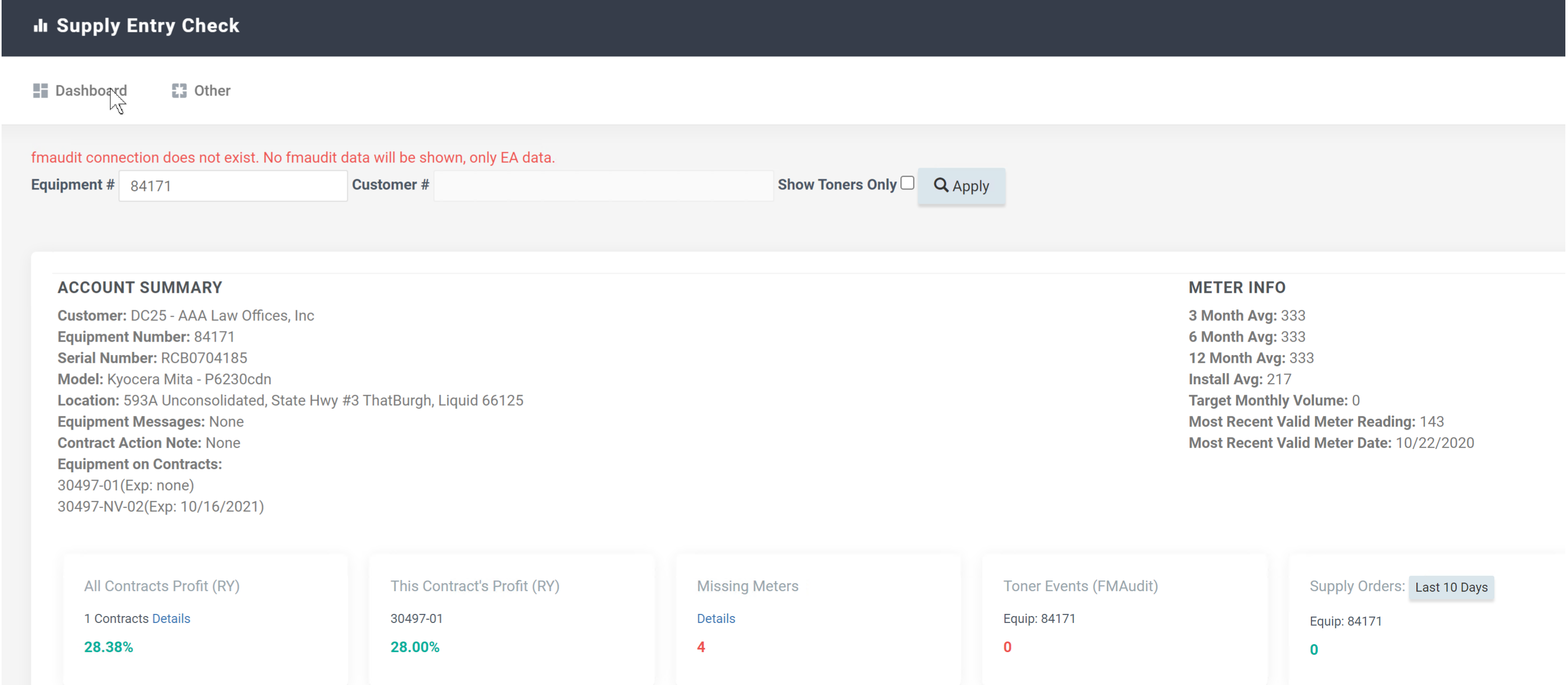The width and height of the screenshot is (1568, 685).
Task: Open the Last 10 Days supply orders dropdown
Action: tap(1450, 587)
